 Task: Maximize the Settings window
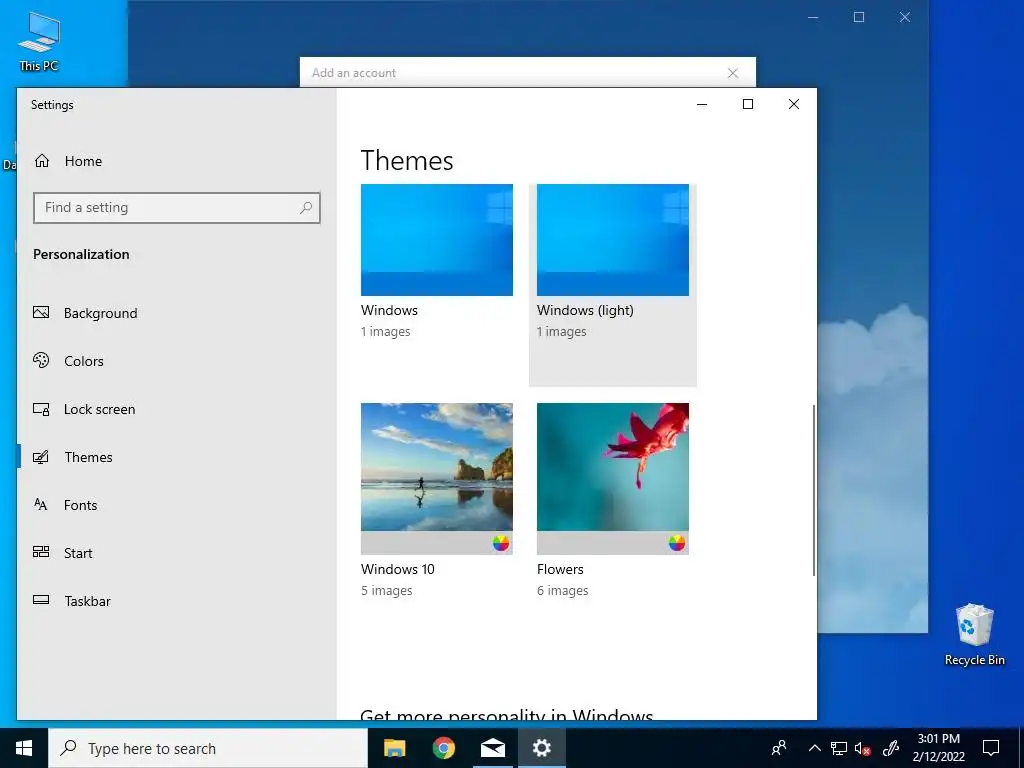(x=748, y=104)
